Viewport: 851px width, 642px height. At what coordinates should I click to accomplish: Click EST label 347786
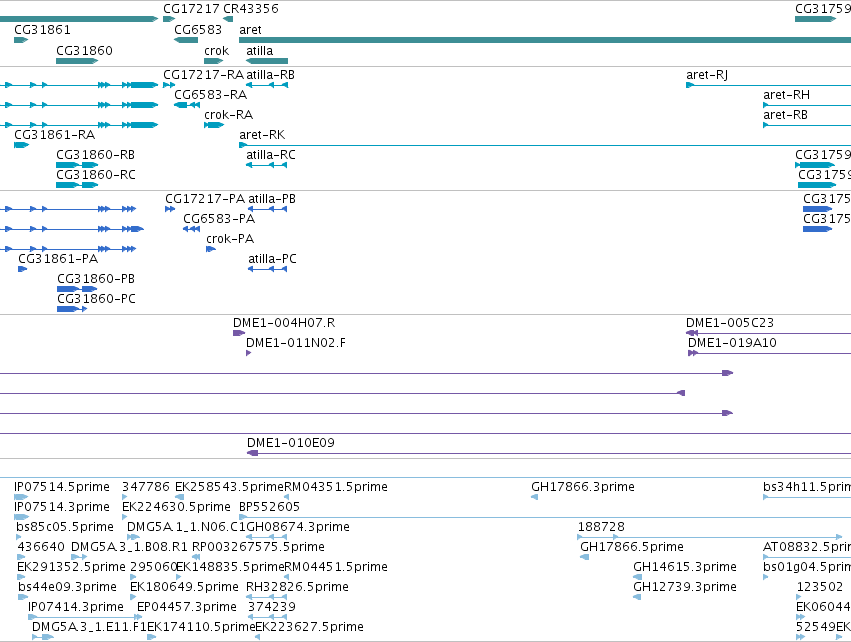point(146,487)
